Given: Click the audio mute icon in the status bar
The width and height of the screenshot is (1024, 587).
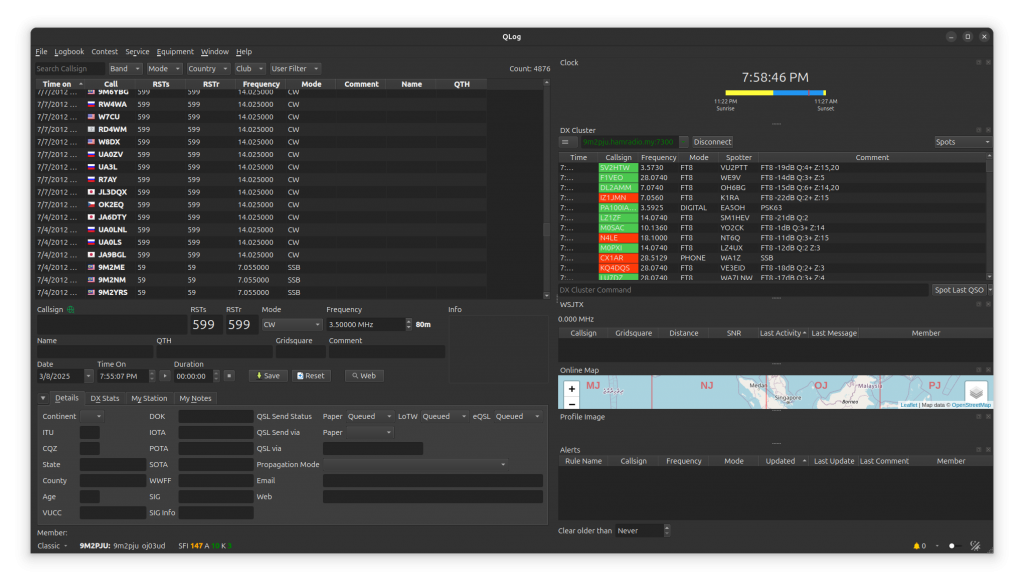Looking at the screenshot, I should 975,545.
